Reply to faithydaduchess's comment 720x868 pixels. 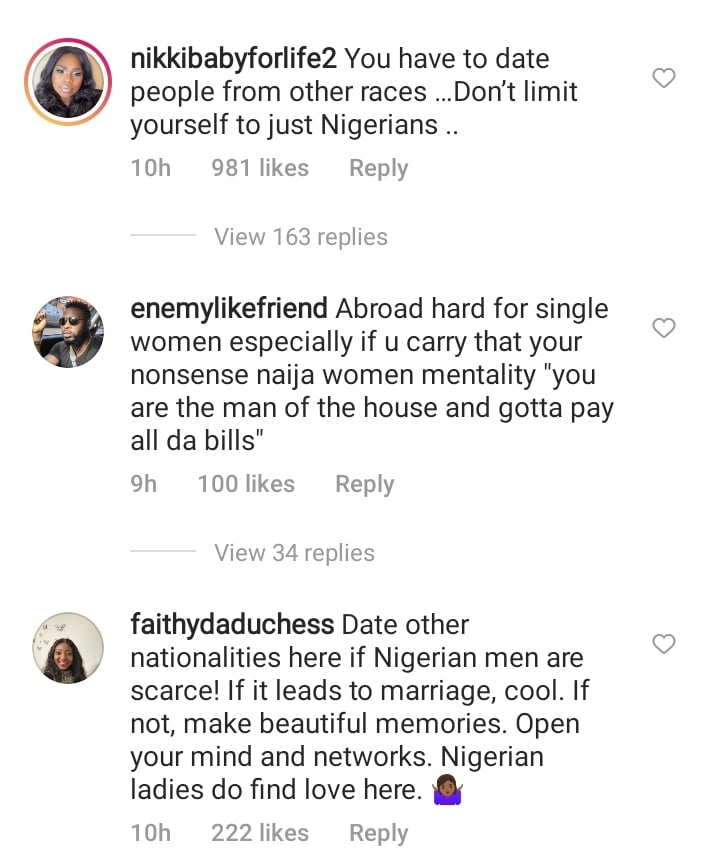point(378,833)
